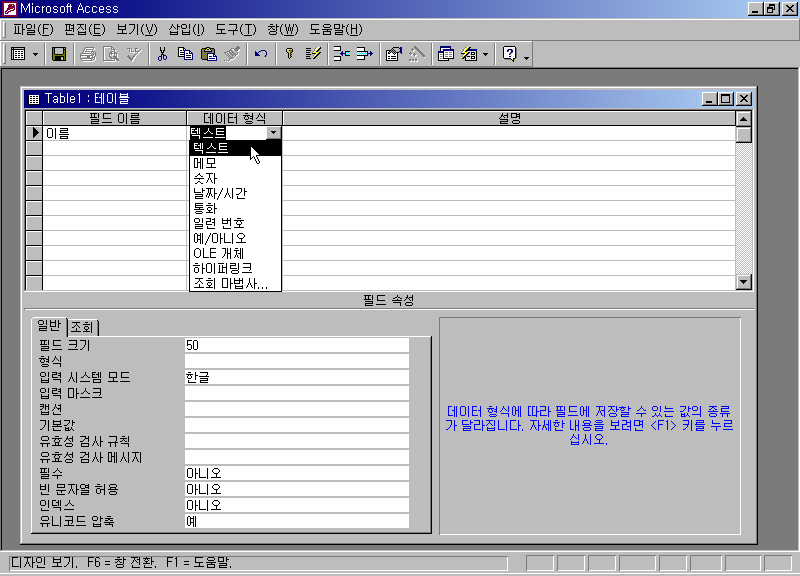Screen dimensions: 800x576
Task: Show the Database Window icon
Action: click(x=445, y=54)
